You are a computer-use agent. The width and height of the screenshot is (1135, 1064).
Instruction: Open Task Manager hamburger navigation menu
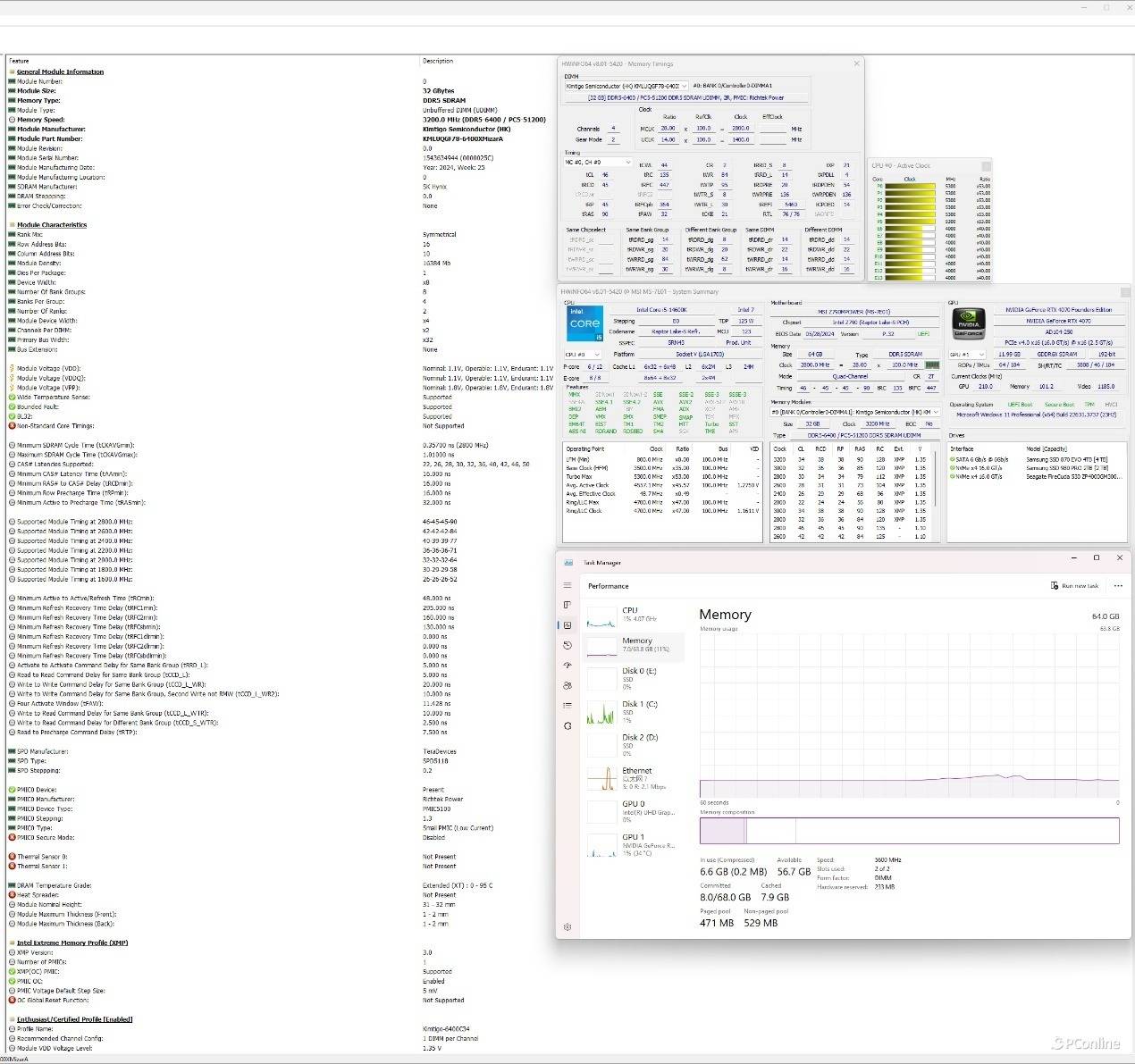567,586
